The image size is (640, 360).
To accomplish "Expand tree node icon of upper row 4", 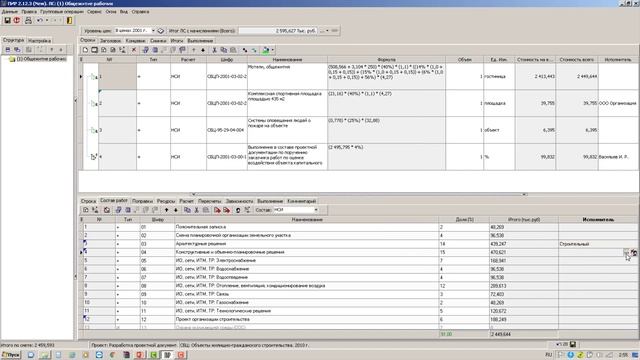I will [93, 157].
